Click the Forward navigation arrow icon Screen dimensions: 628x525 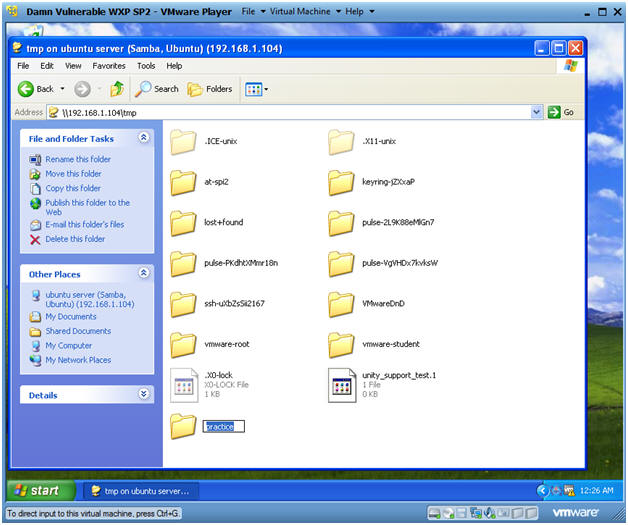(82, 89)
